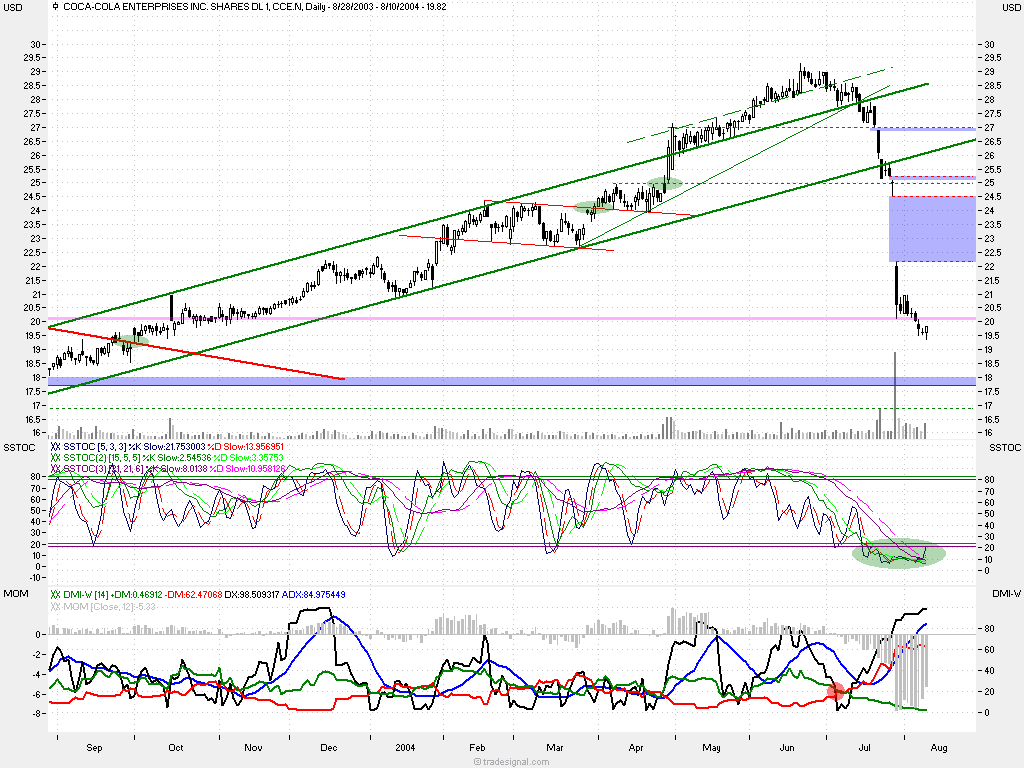Click the USD label at top left
1024x768 pixels.
click(x=12, y=8)
